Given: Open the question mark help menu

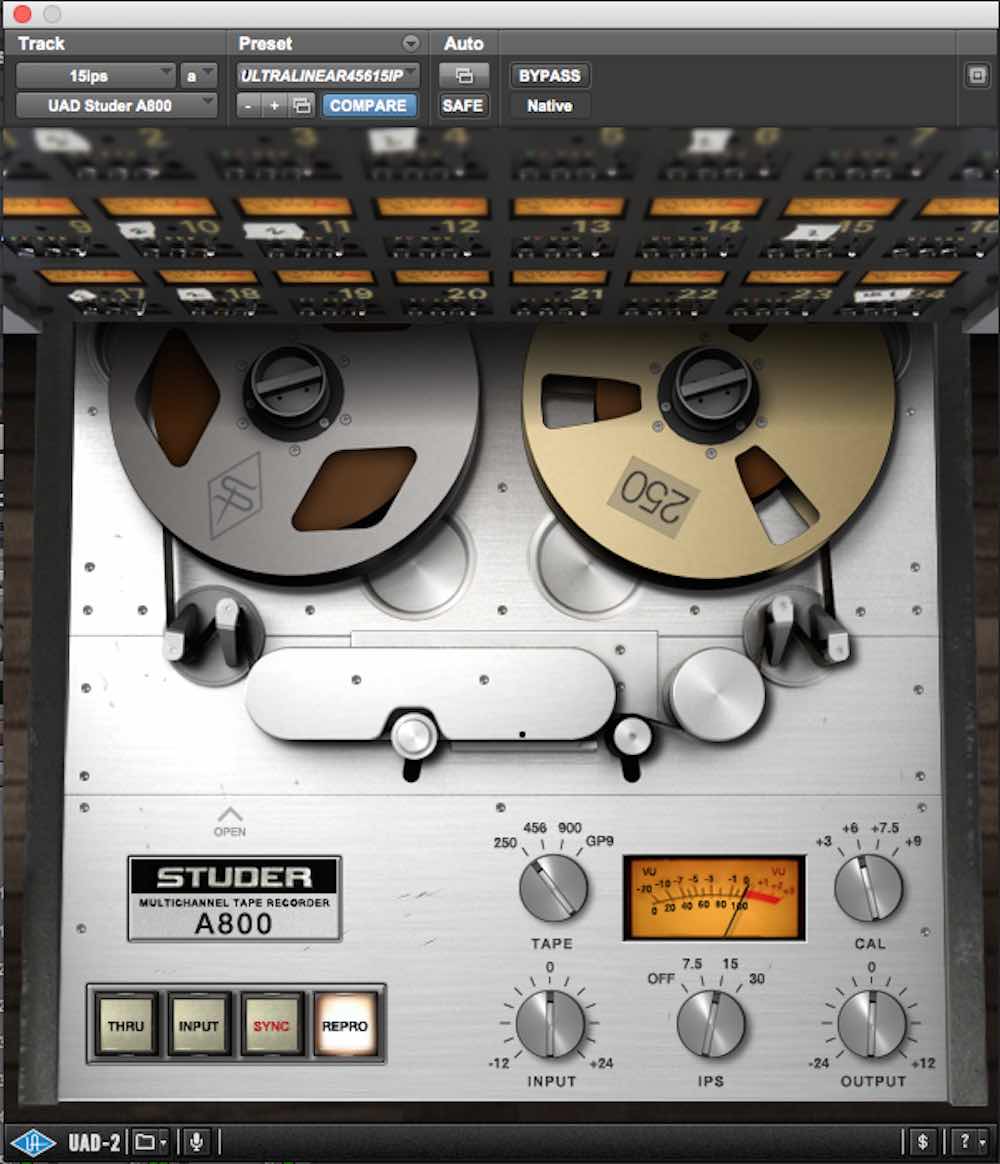Looking at the screenshot, I should coord(970,1142).
